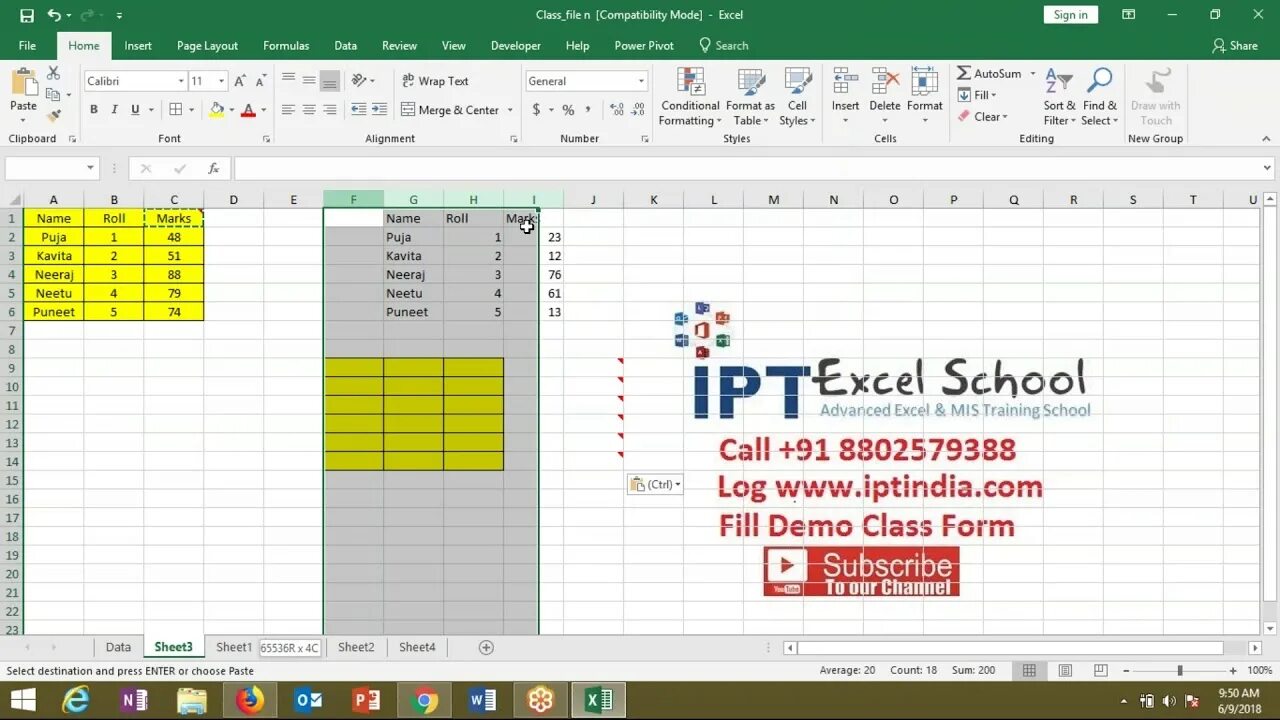Switch to the Formulas ribbon tab
Viewport: 1280px width, 720px height.
click(x=286, y=46)
